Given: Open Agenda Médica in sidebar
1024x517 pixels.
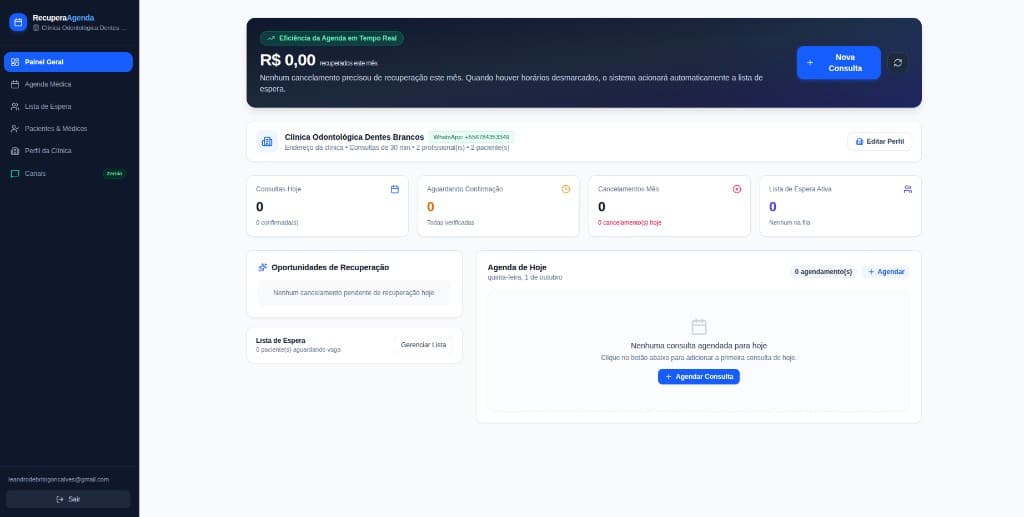Looking at the screenshot, I should click(x=69, y=84).
